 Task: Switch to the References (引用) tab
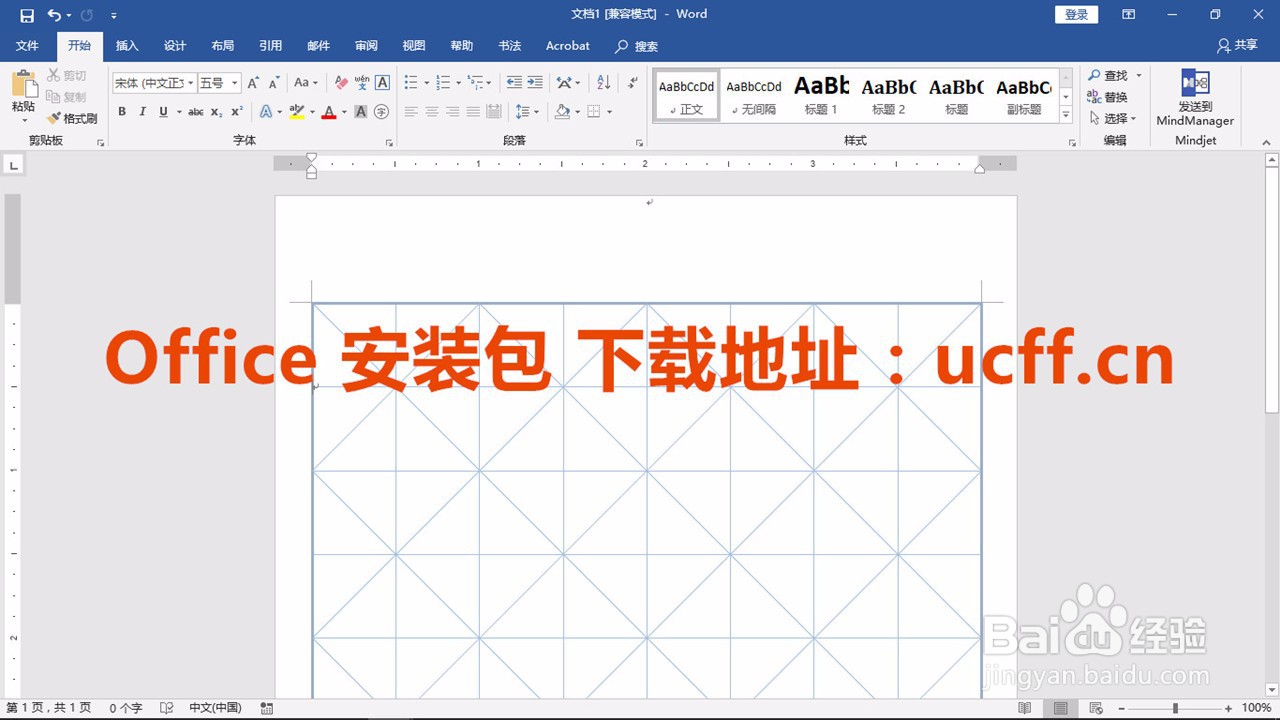(271, 46)
